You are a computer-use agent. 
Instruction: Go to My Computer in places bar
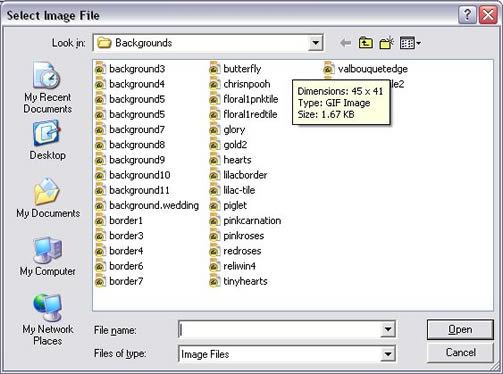tap(47, 256)
